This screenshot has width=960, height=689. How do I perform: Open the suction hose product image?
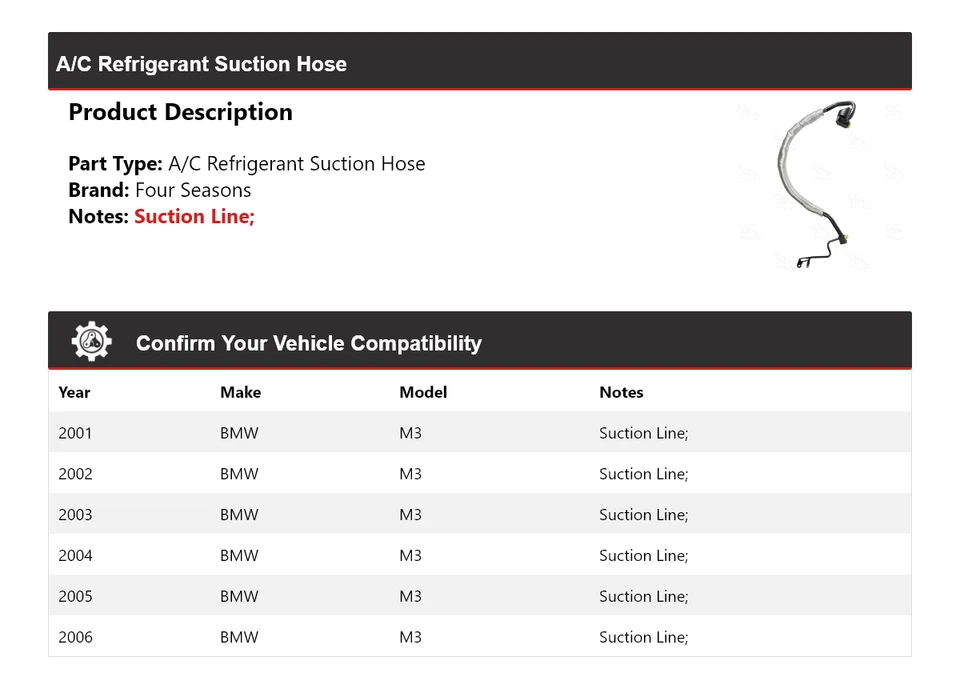(815, 185)
